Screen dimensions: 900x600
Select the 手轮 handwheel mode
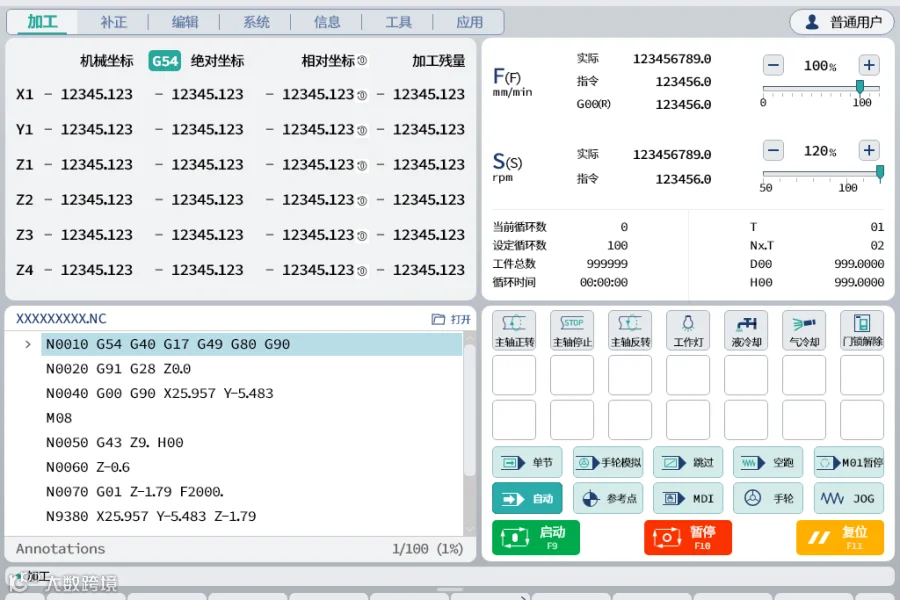[768, 498]
